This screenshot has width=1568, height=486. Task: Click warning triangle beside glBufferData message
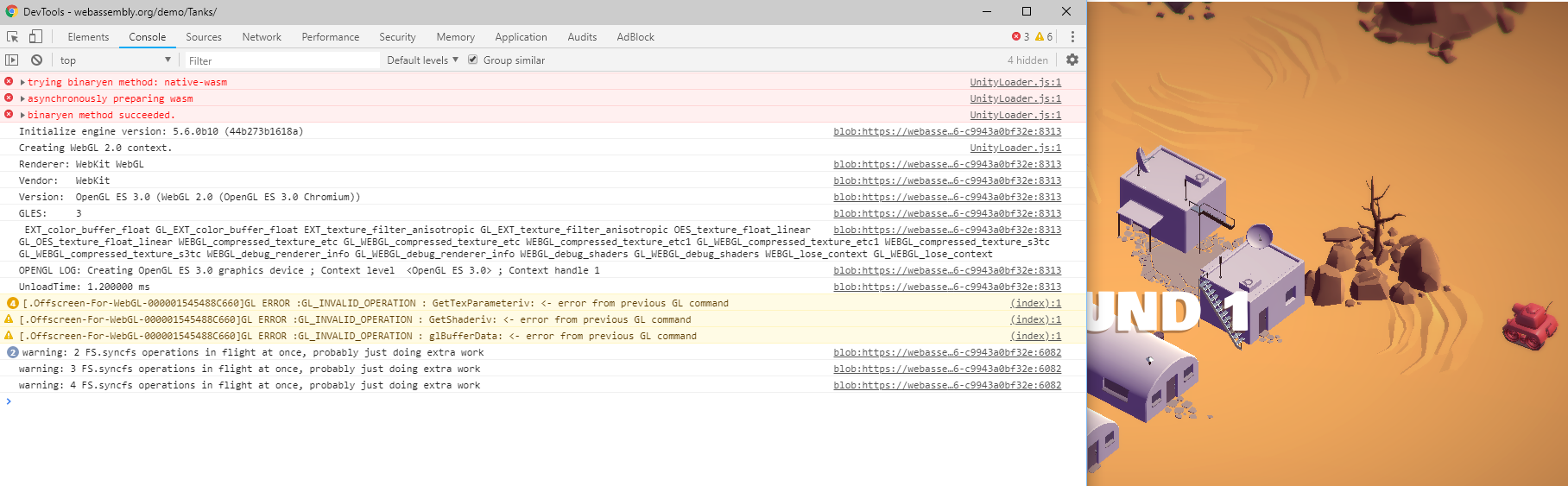point(9,336)
